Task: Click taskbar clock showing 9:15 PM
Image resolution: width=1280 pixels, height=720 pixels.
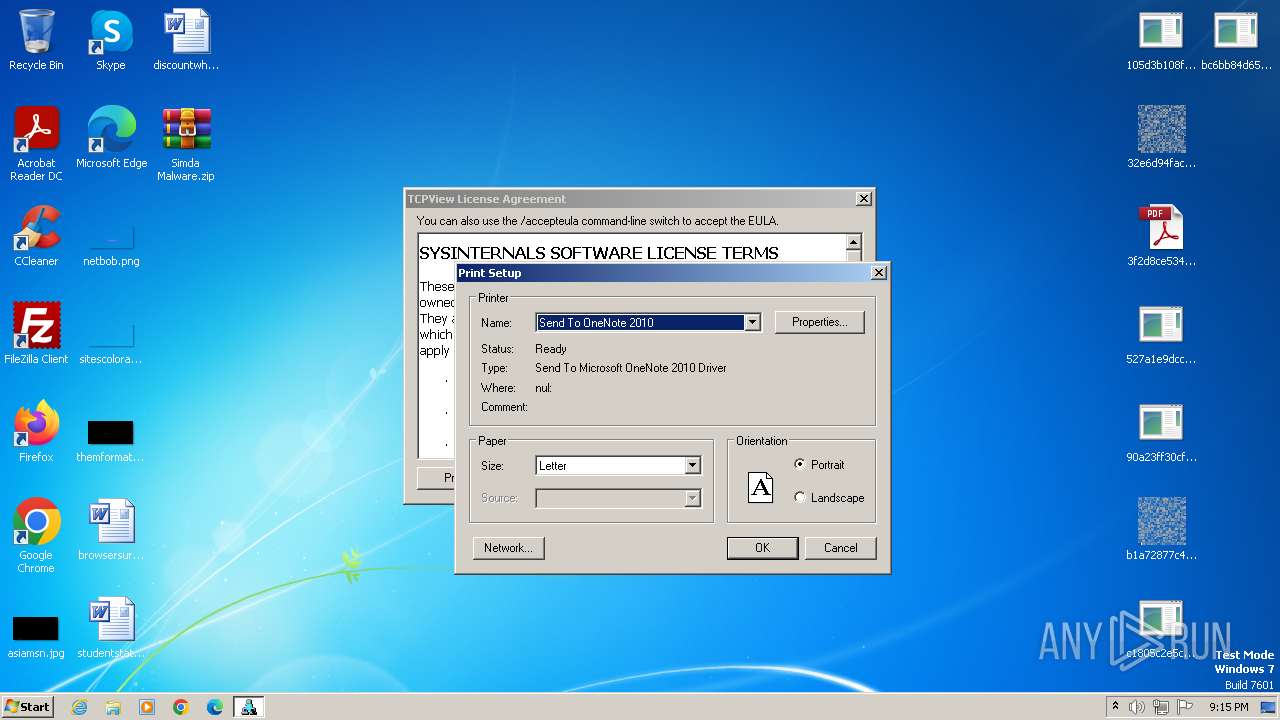Action: tap(1228, 707)
